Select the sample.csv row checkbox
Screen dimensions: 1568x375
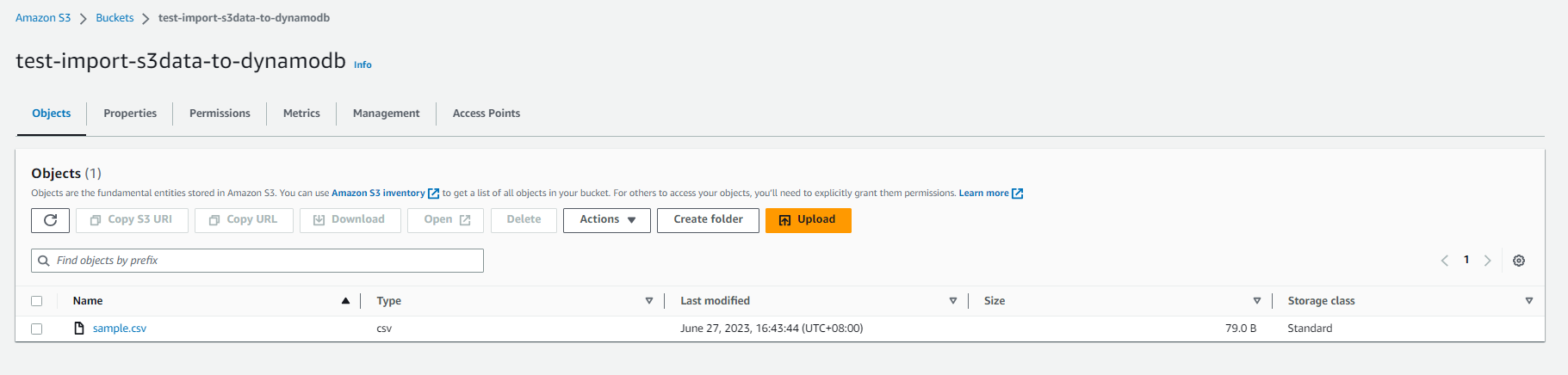pos(36,329)
